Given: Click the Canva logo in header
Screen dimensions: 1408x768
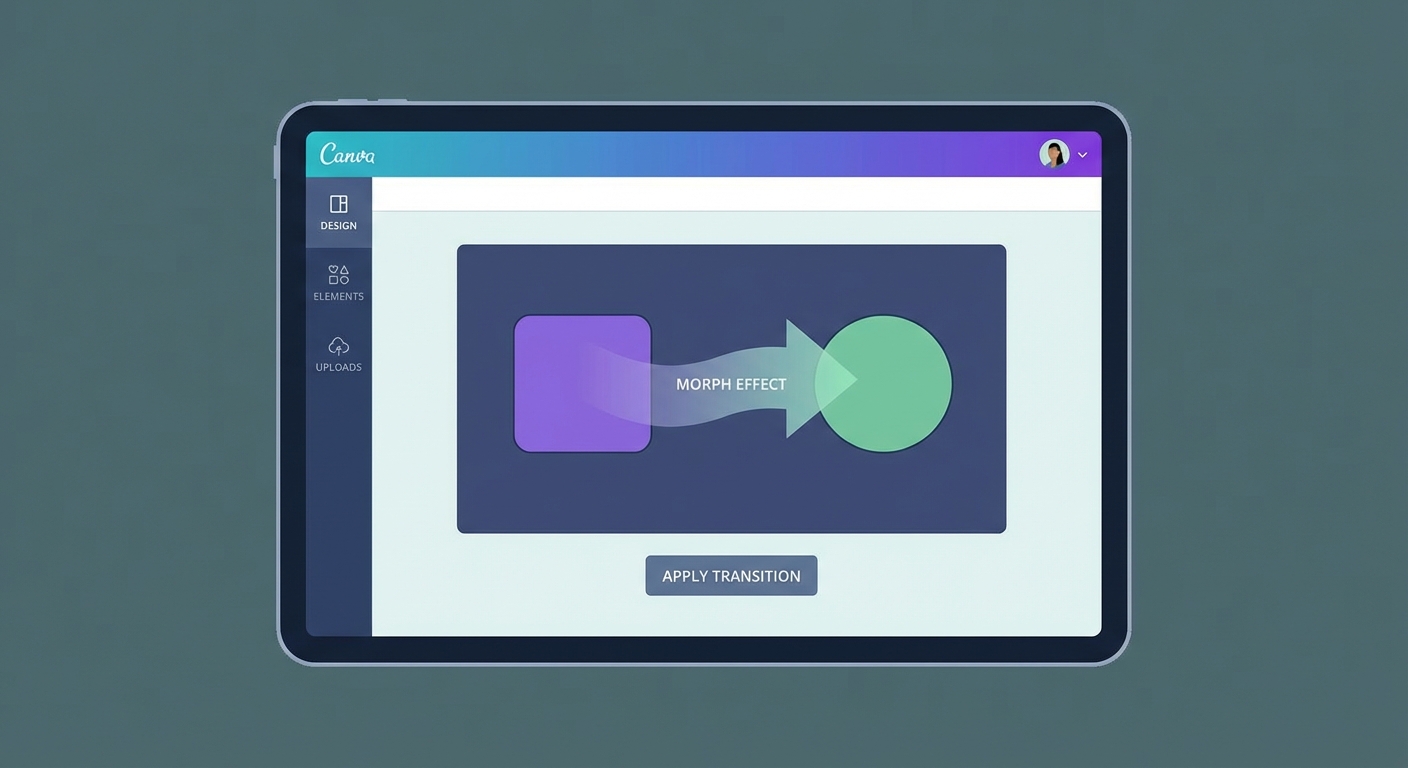Looking at the screenshot, I should tap(347, 154).
